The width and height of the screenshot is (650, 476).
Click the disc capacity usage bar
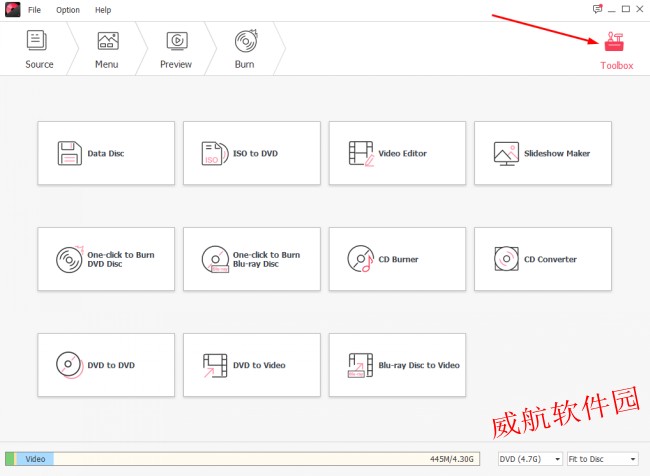pos(240,459)
